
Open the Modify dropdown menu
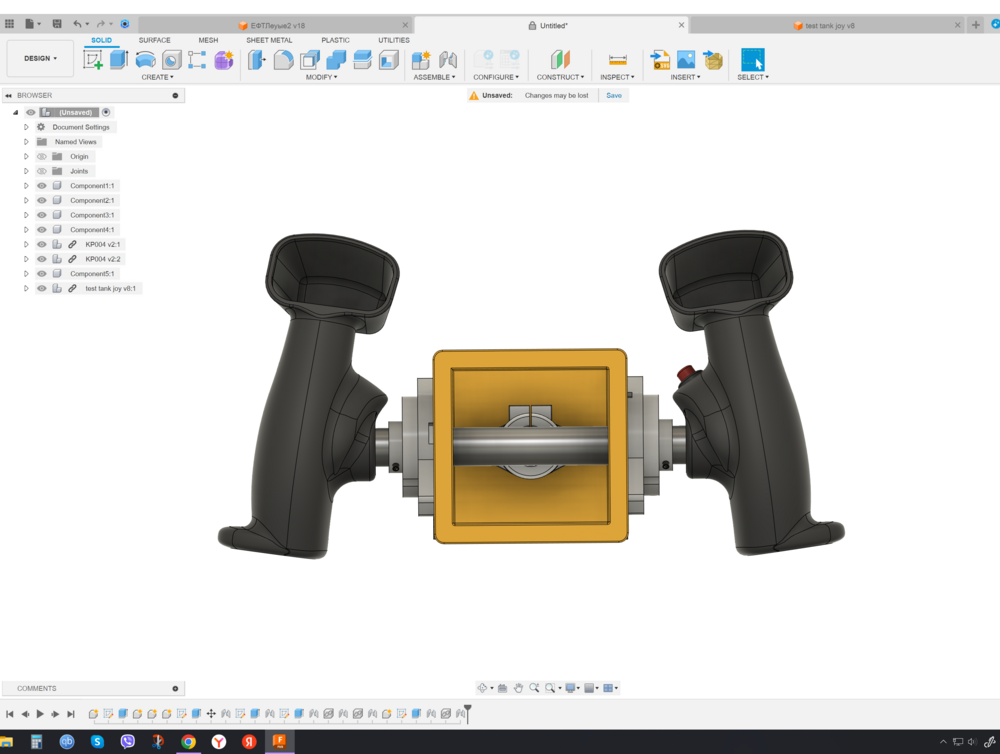[320, 76]
